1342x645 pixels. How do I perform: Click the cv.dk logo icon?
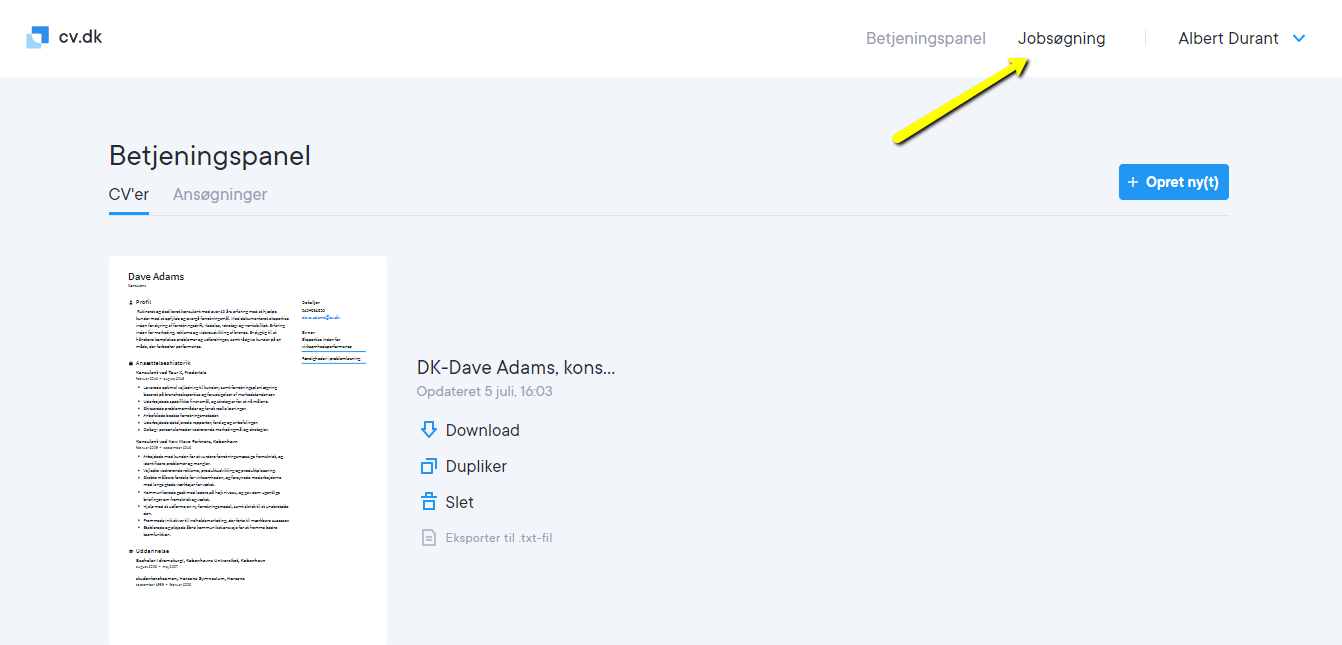coord(37,38)
